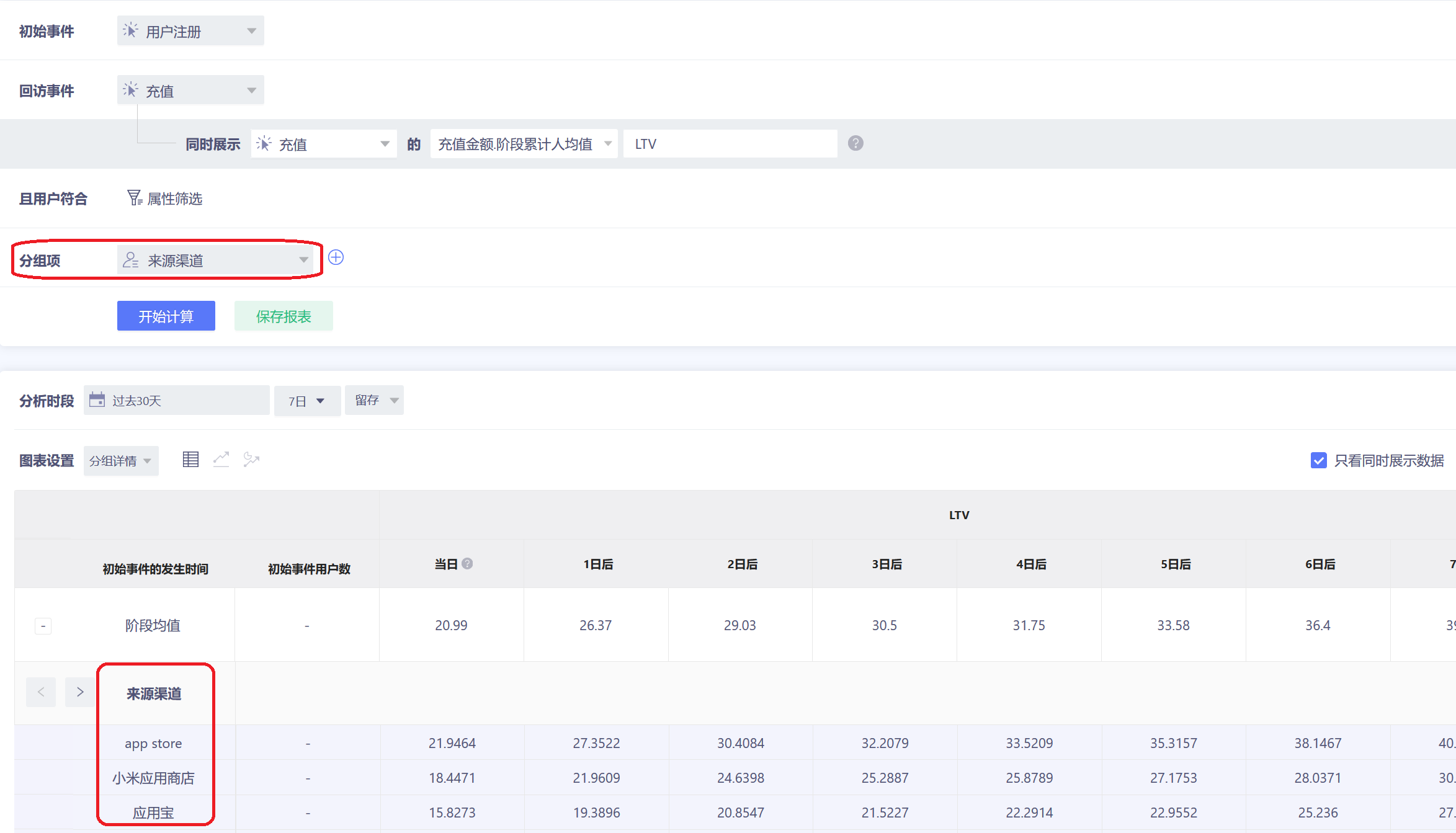
Task: Click the 3日后 column header
Action: [x=887, y=564]
